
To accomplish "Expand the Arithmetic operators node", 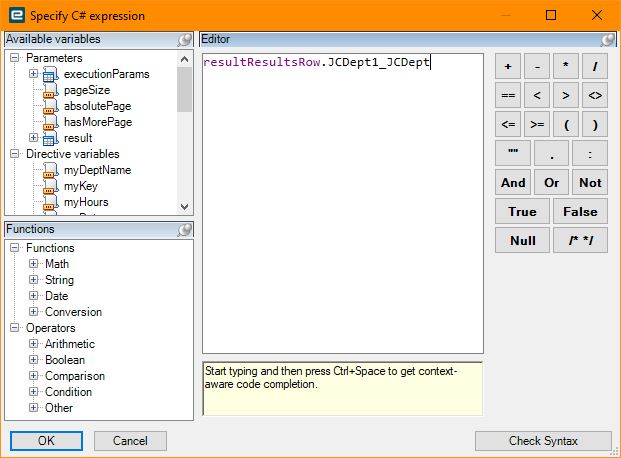I will click(x=34, y=344).
